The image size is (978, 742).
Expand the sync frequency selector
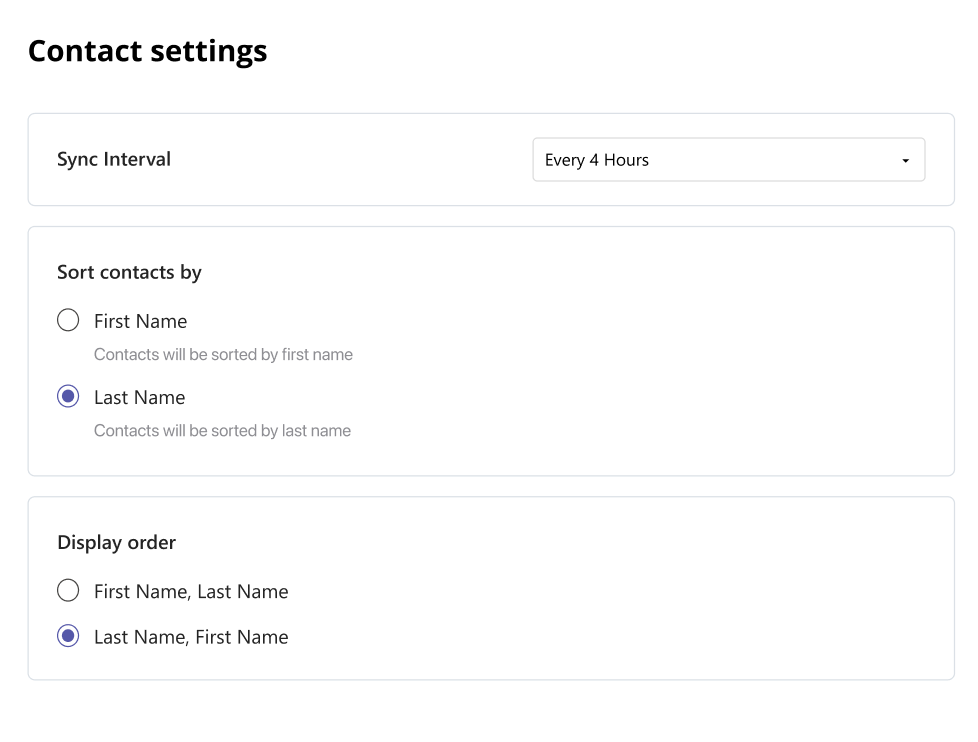click(728, 159)
